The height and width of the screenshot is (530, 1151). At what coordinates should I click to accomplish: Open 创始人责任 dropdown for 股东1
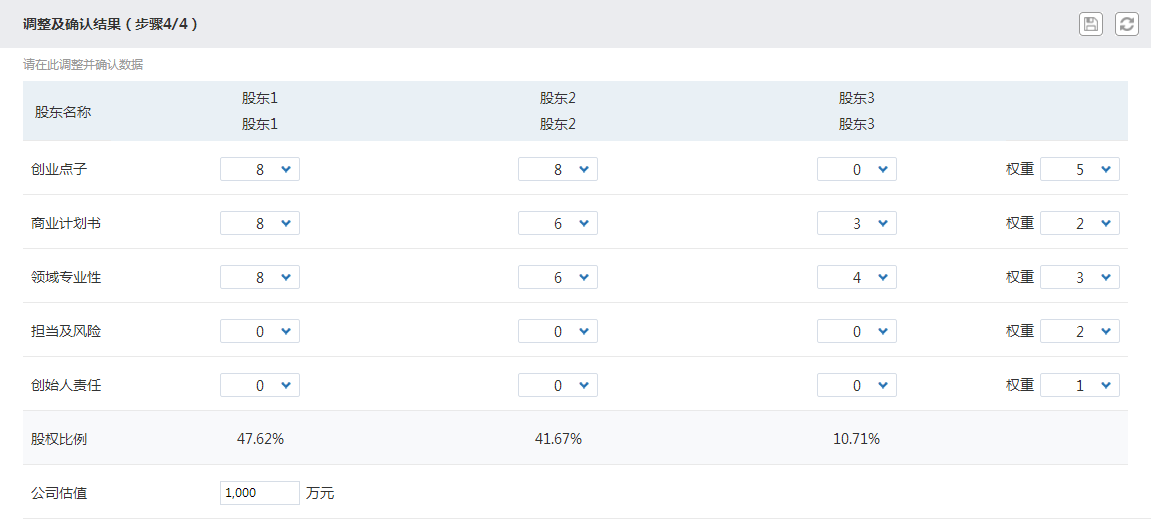260,385
